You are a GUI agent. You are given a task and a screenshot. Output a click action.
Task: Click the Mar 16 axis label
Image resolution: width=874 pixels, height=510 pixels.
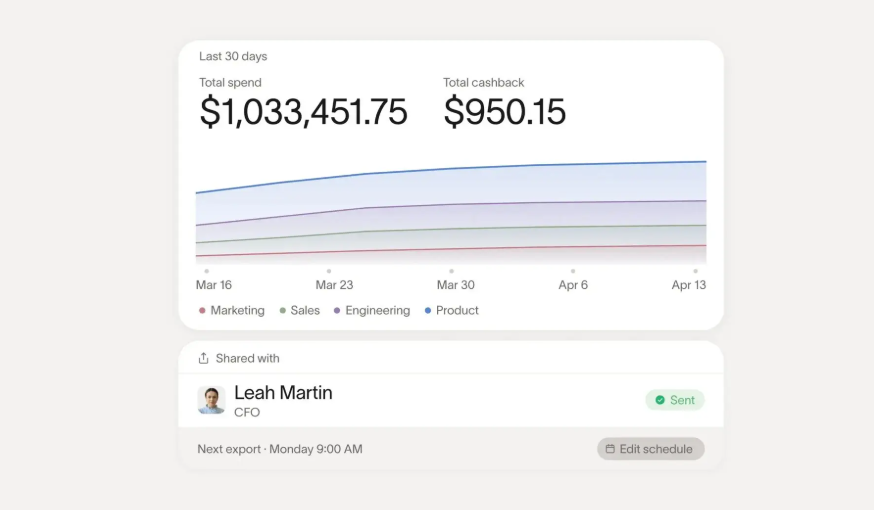coord(213,285)
